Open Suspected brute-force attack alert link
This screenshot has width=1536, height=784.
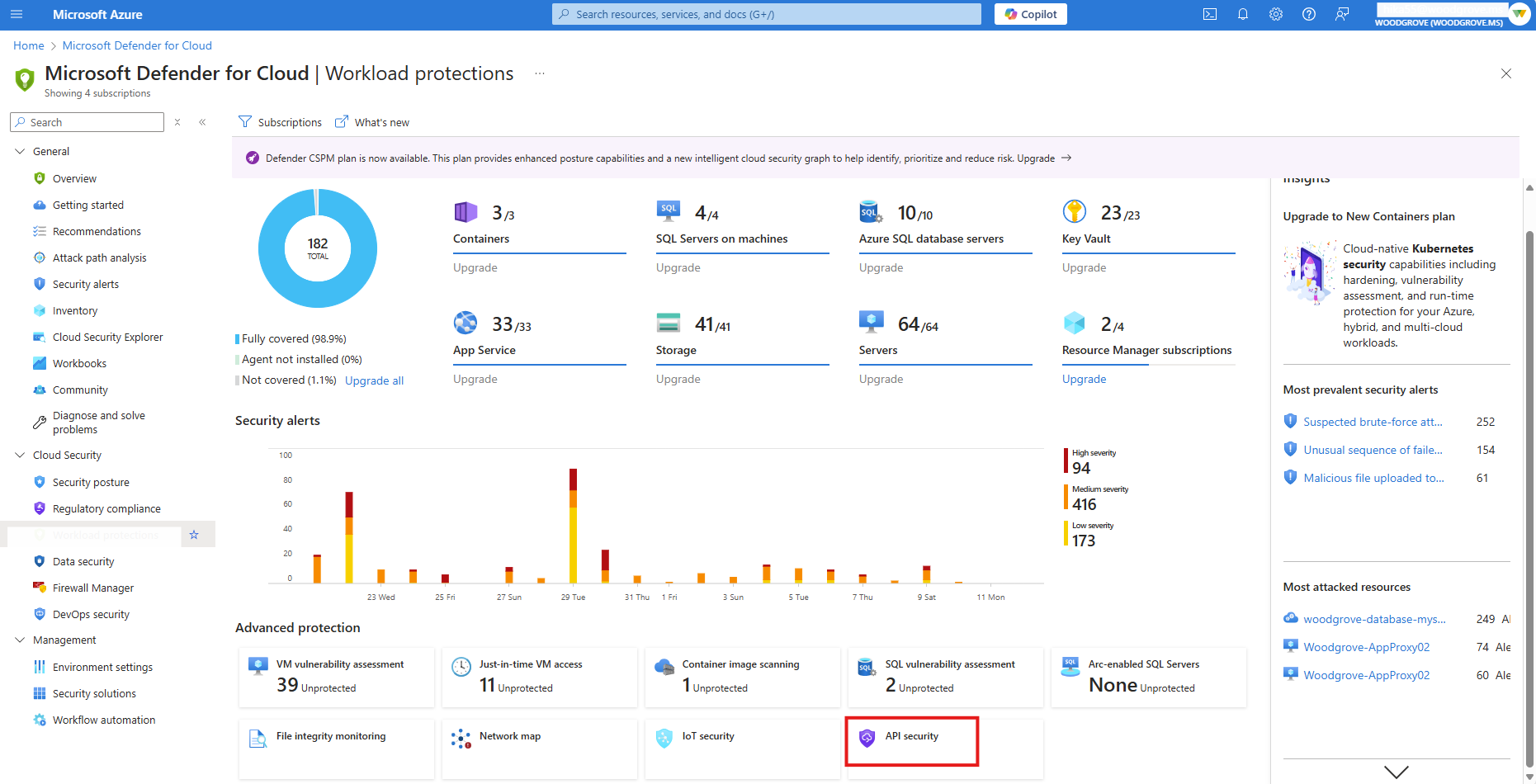coord(1373,422)
